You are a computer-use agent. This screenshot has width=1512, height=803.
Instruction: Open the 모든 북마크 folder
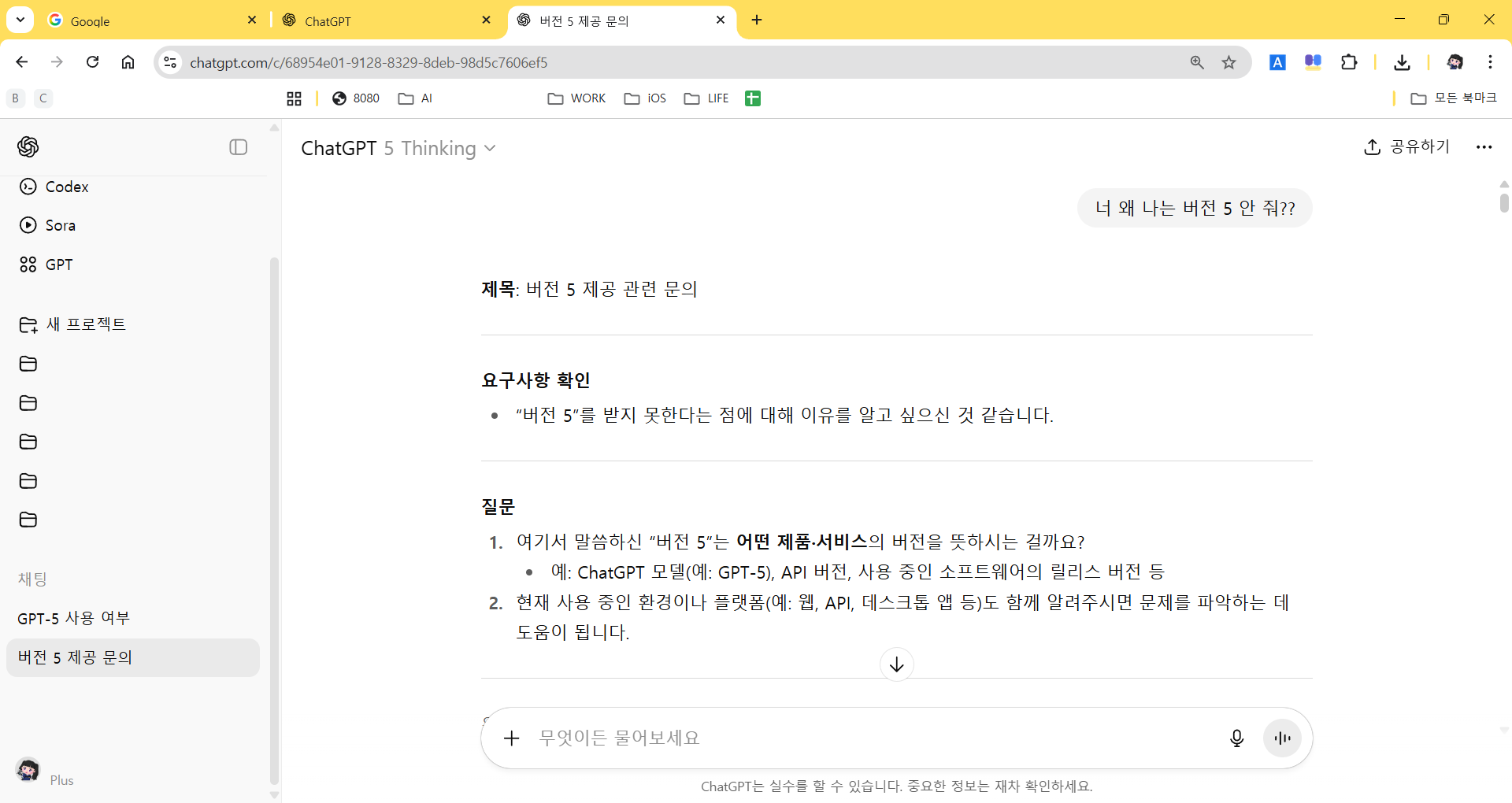(x=1454, y=98)
